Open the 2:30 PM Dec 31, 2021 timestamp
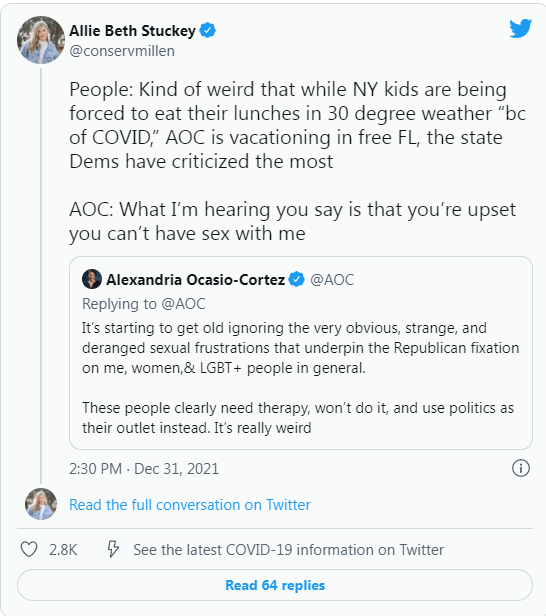The height and width of the screenshot is (616, 546). click(x=144, y=469)
